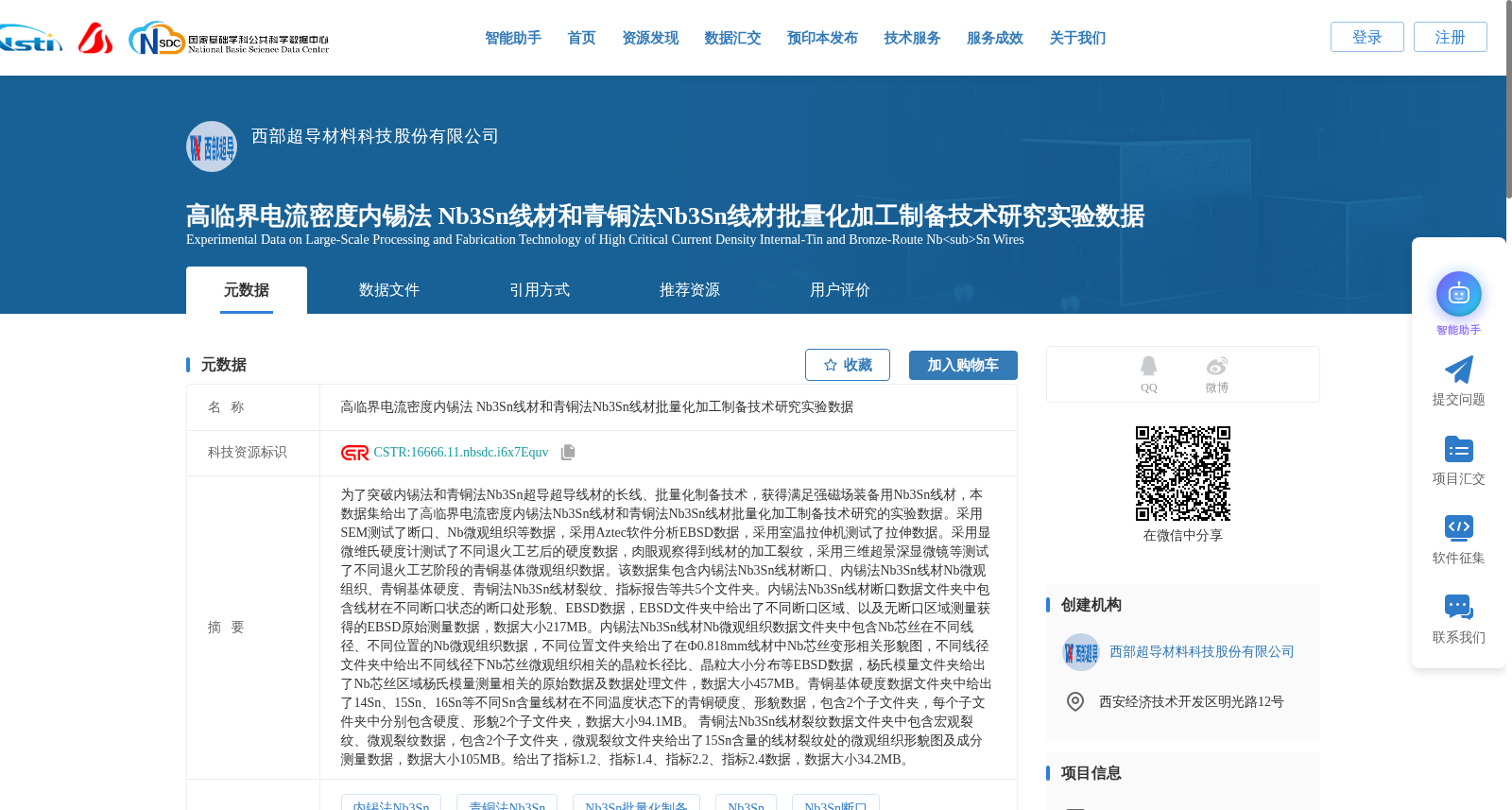
Task: Open 预印本发布 in the navigation
Action: pyautogui.click(x=822, y=38)
